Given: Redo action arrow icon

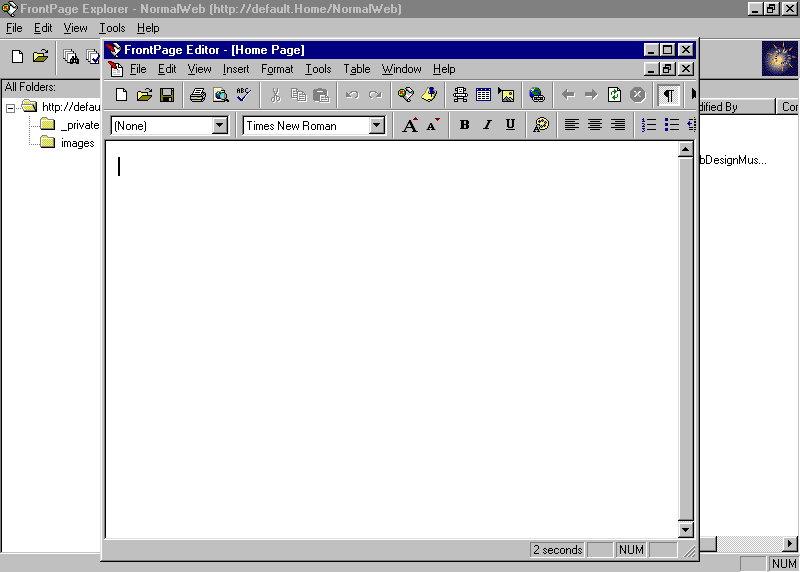Looking at the screenshot, I should (375, 95).
